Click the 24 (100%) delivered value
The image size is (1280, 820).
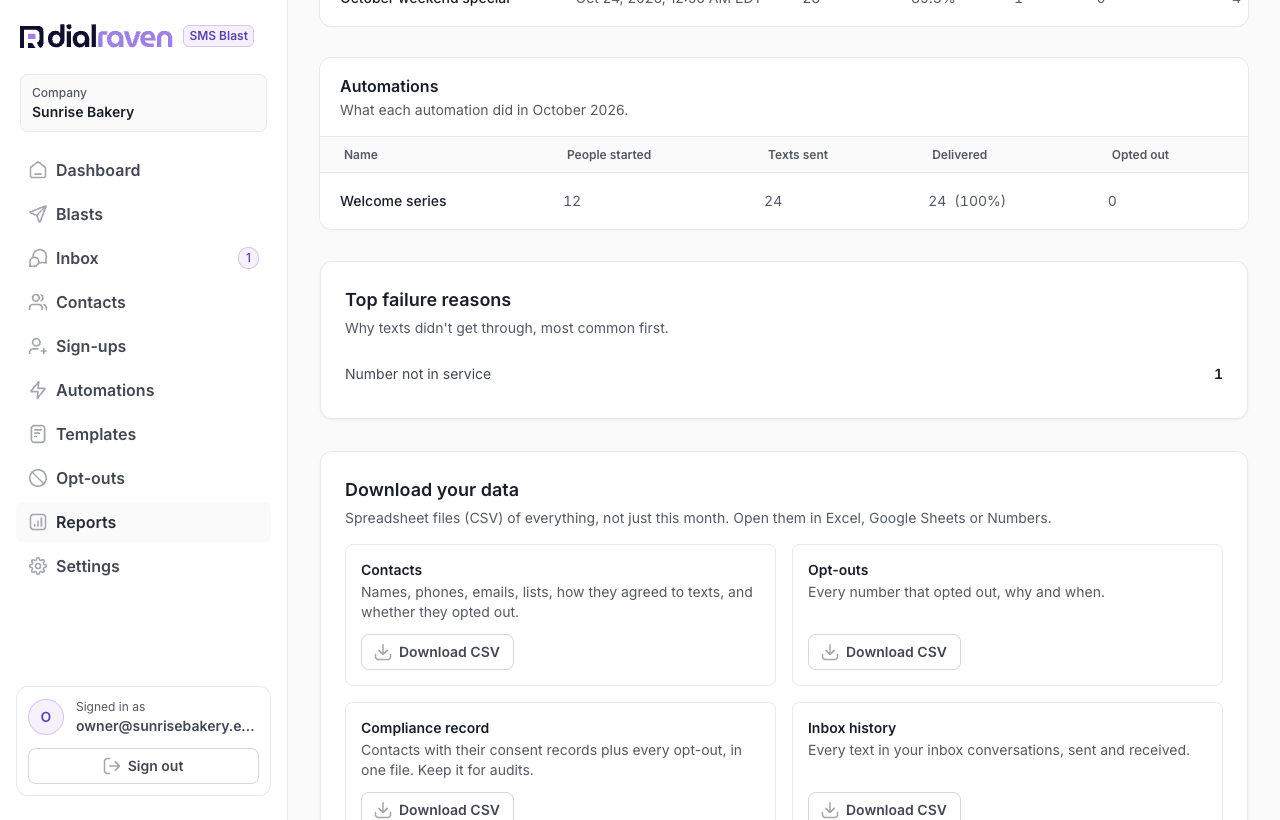click(x=967, y=201)
